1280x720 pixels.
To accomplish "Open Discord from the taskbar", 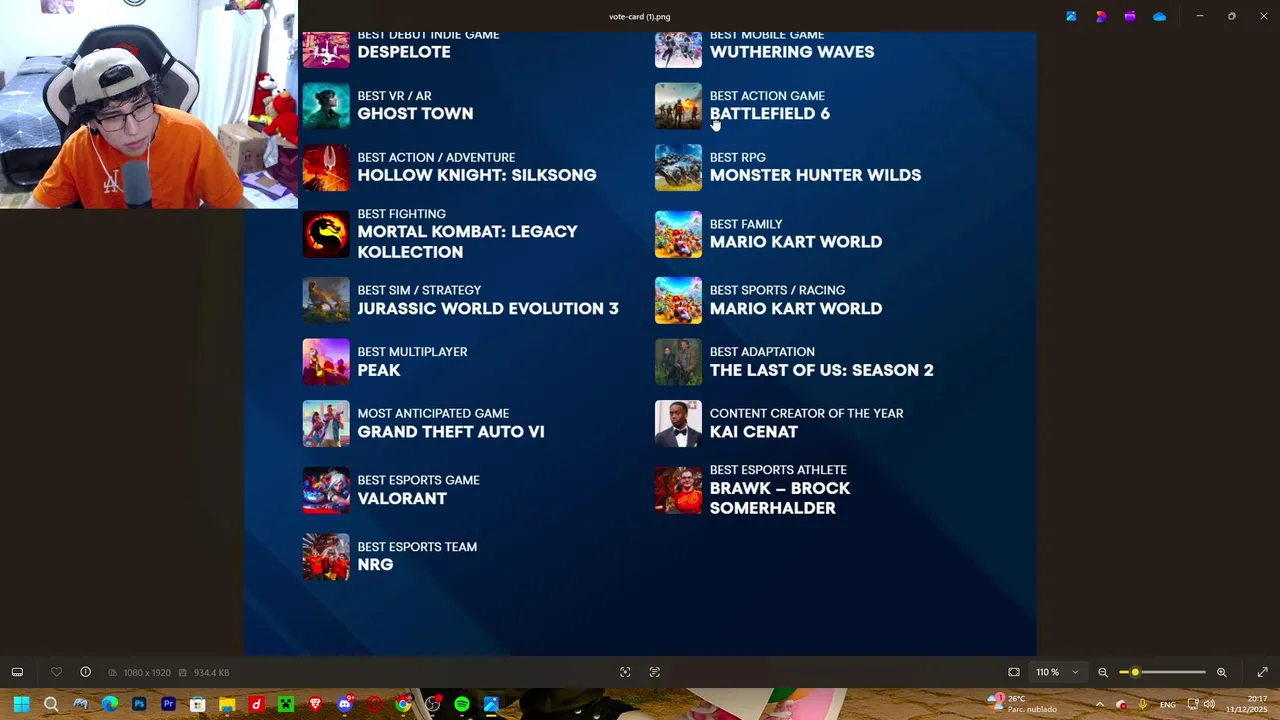I will [345, 704].
